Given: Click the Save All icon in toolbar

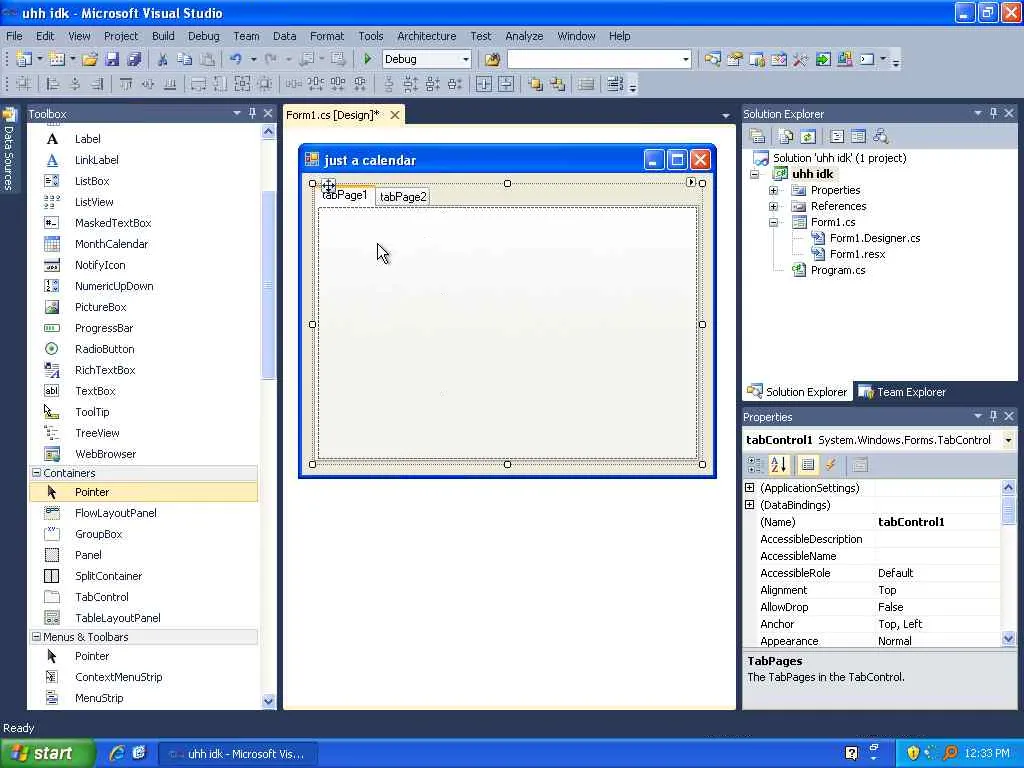Looking at the screenshot, I should 135,59.
